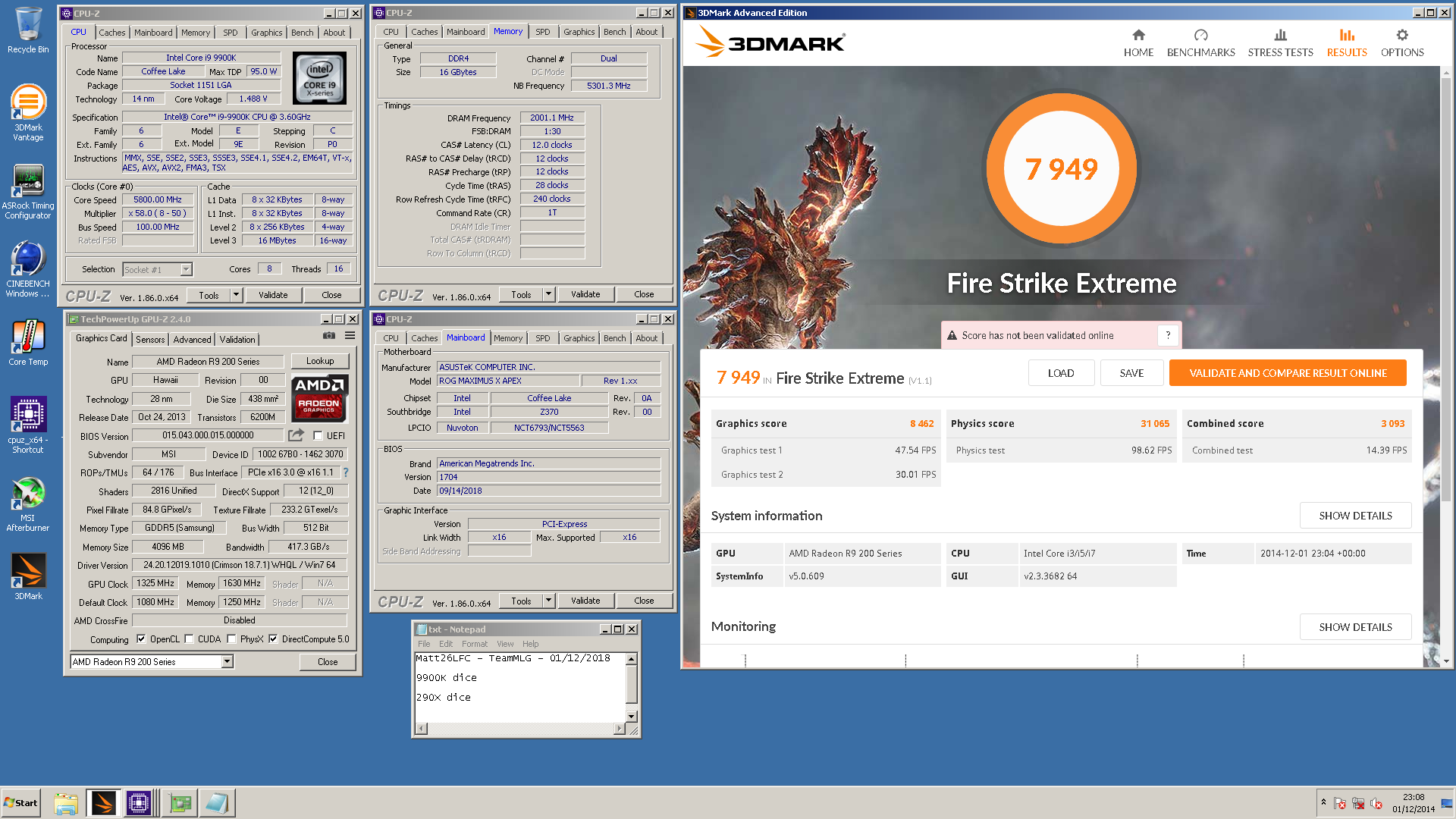Toggle UEFI checkbox in GPU-Z
The width and height of the screenshot is (1456, 819).
318,435
